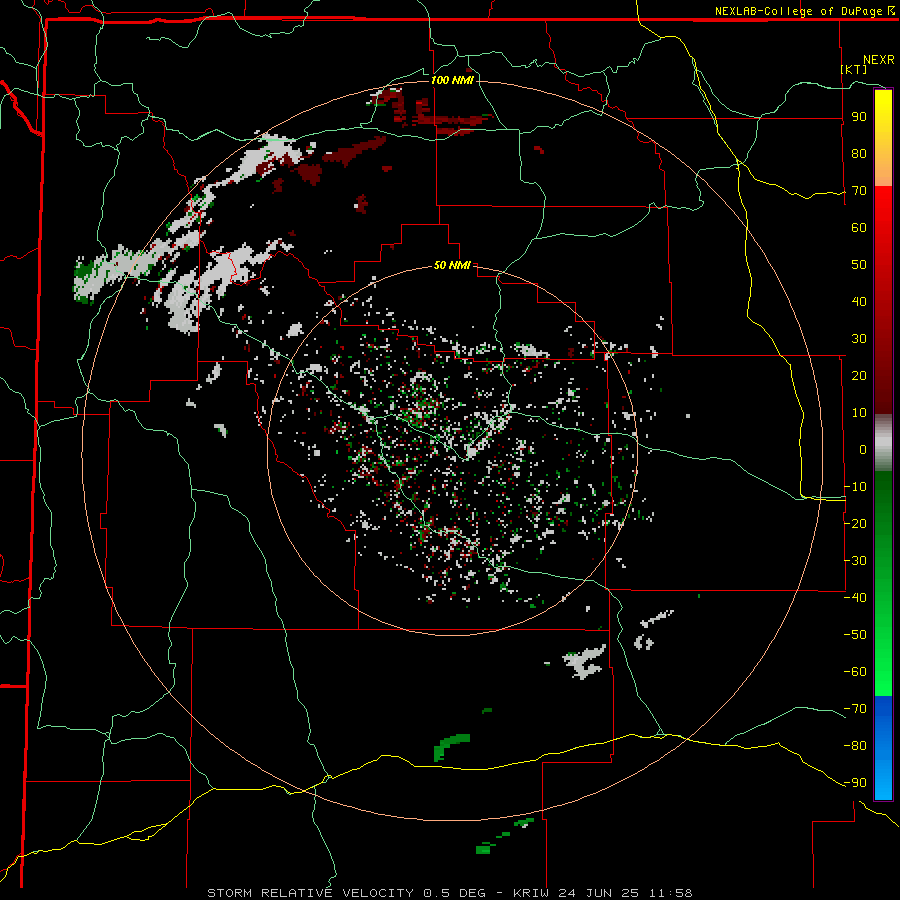Click the -10 value on velocity scale
The image size is (900, 900).
[x=855, y=487]
